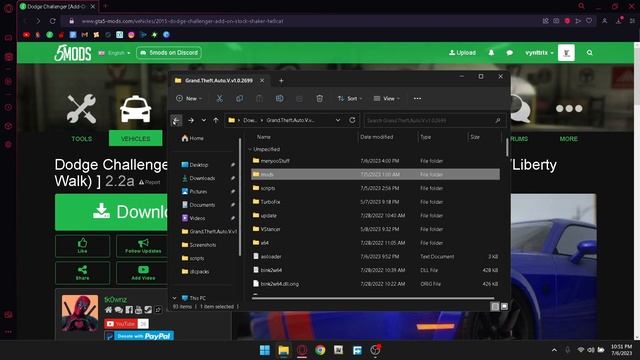The image size is (640, 360).
Task: Open the 5Mods notifications bell
Action: point(491,53)
